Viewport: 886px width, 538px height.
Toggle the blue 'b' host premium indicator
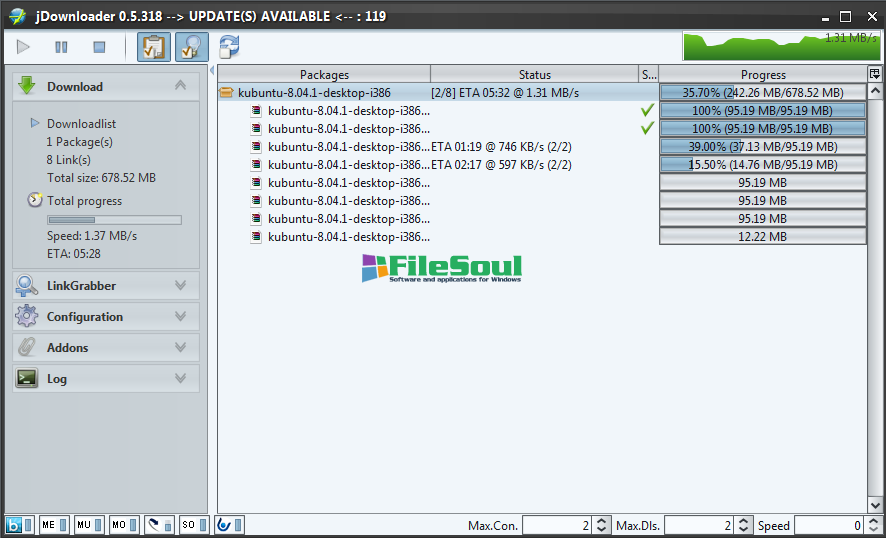(x=20, y=525)
